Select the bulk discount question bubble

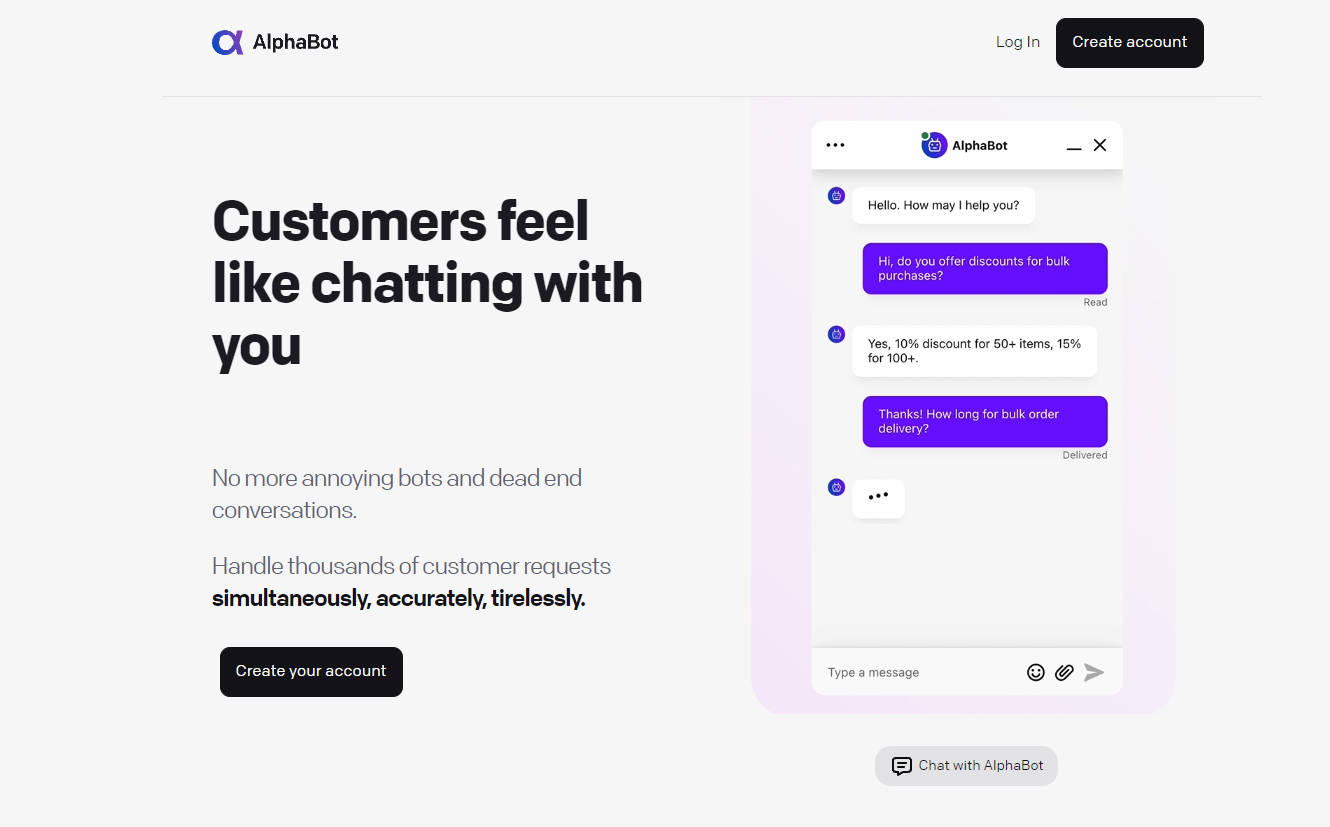click(984, 268)
